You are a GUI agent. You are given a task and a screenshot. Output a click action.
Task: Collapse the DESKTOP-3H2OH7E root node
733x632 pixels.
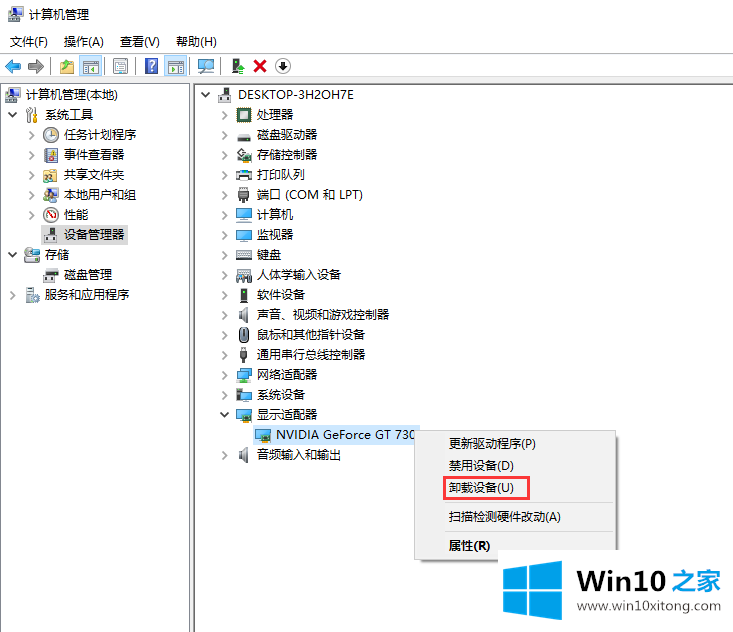click(205, 95)
